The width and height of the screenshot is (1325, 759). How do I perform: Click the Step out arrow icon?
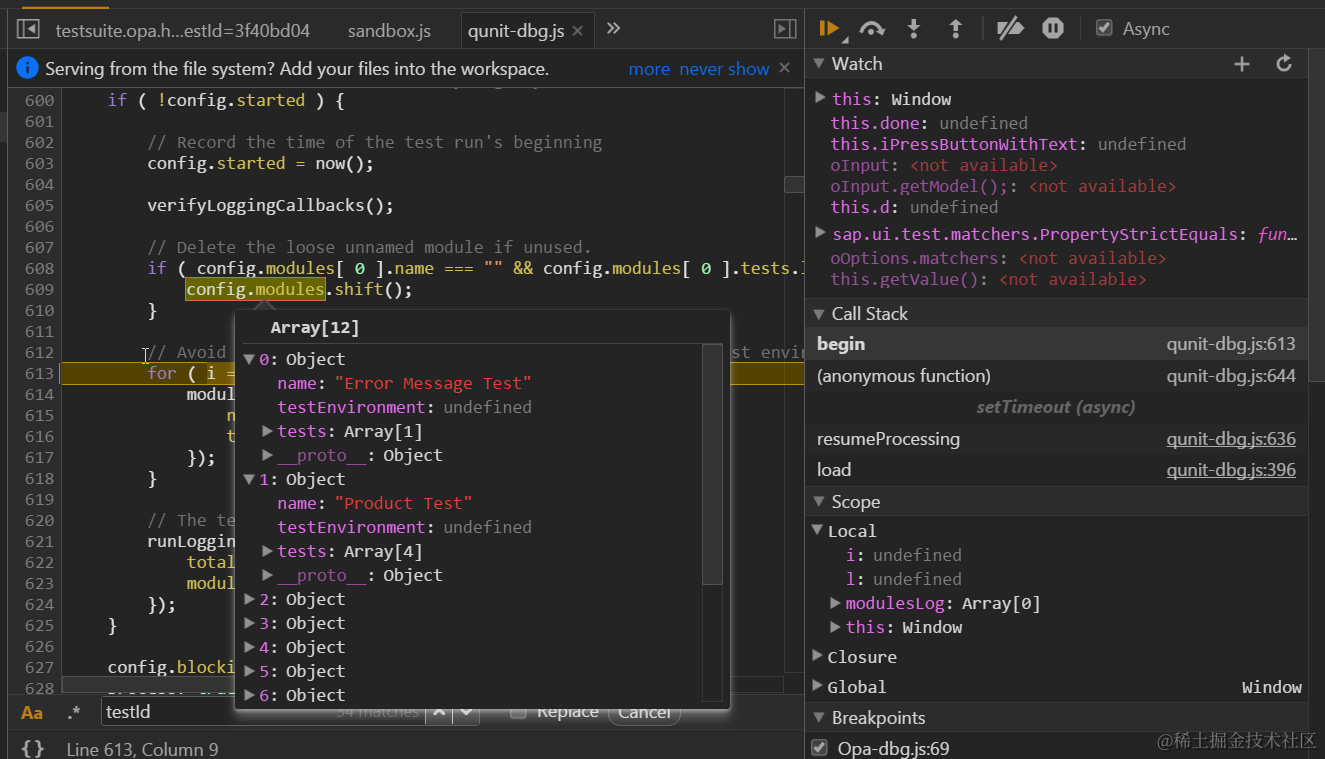pos(956,29)
